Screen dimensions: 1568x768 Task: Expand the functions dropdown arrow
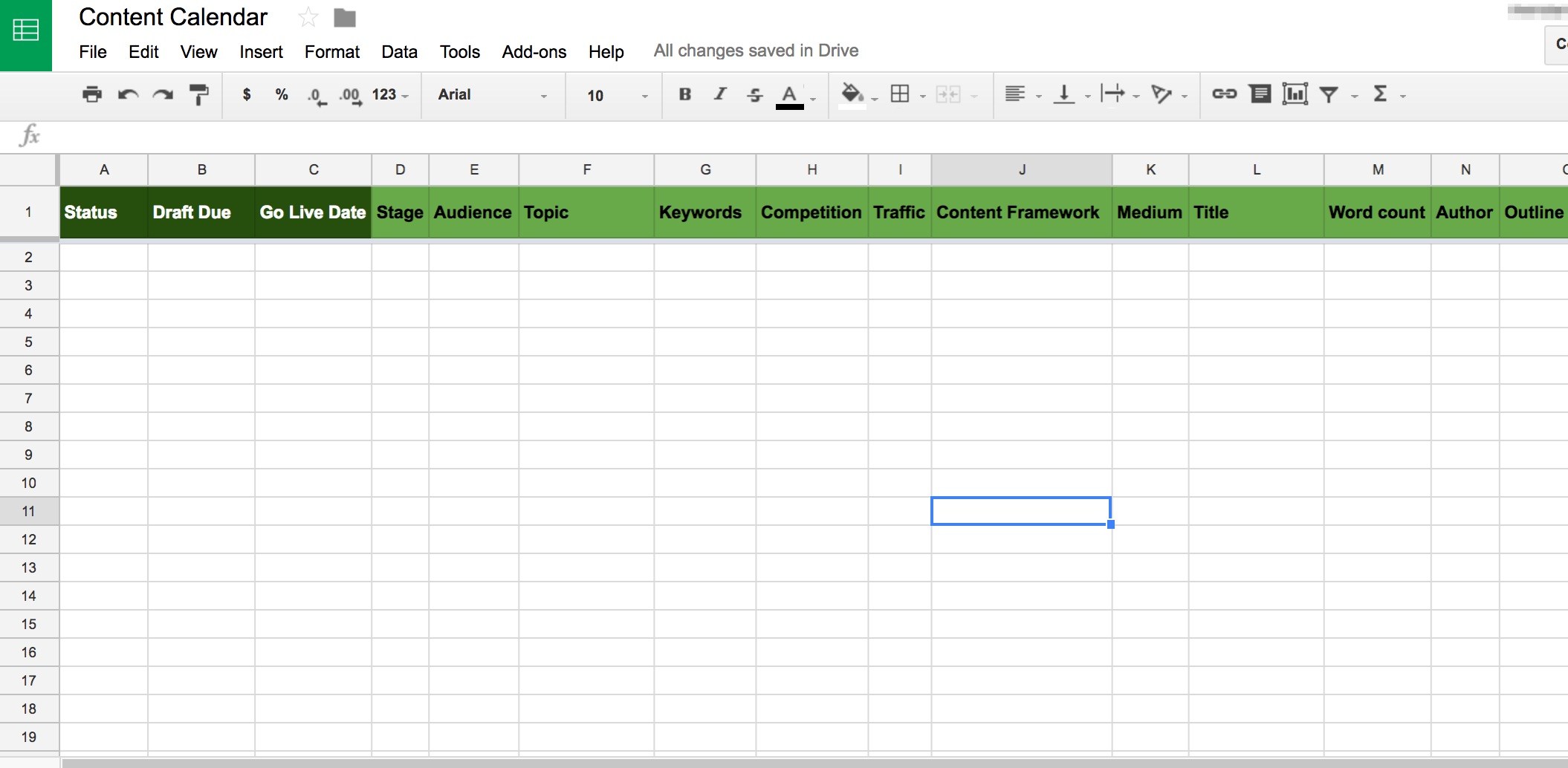[1403, 96]
